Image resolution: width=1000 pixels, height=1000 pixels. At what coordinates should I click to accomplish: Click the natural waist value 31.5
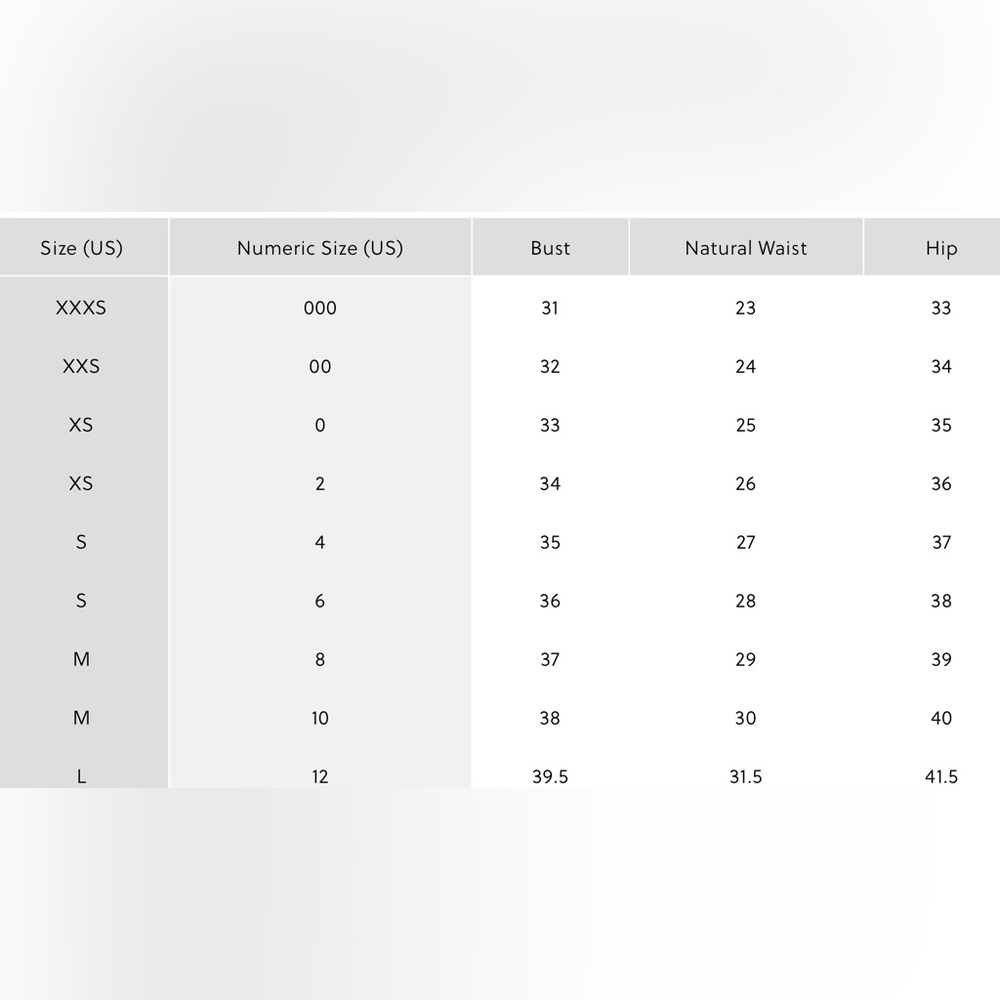click(x=746, y=776)
